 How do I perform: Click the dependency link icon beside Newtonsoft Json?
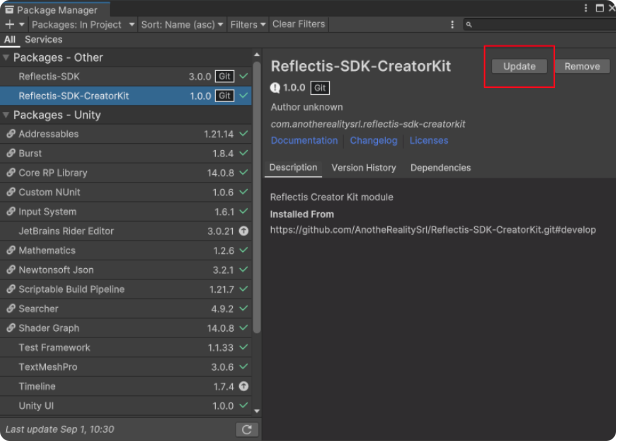(x=11, y=269)
